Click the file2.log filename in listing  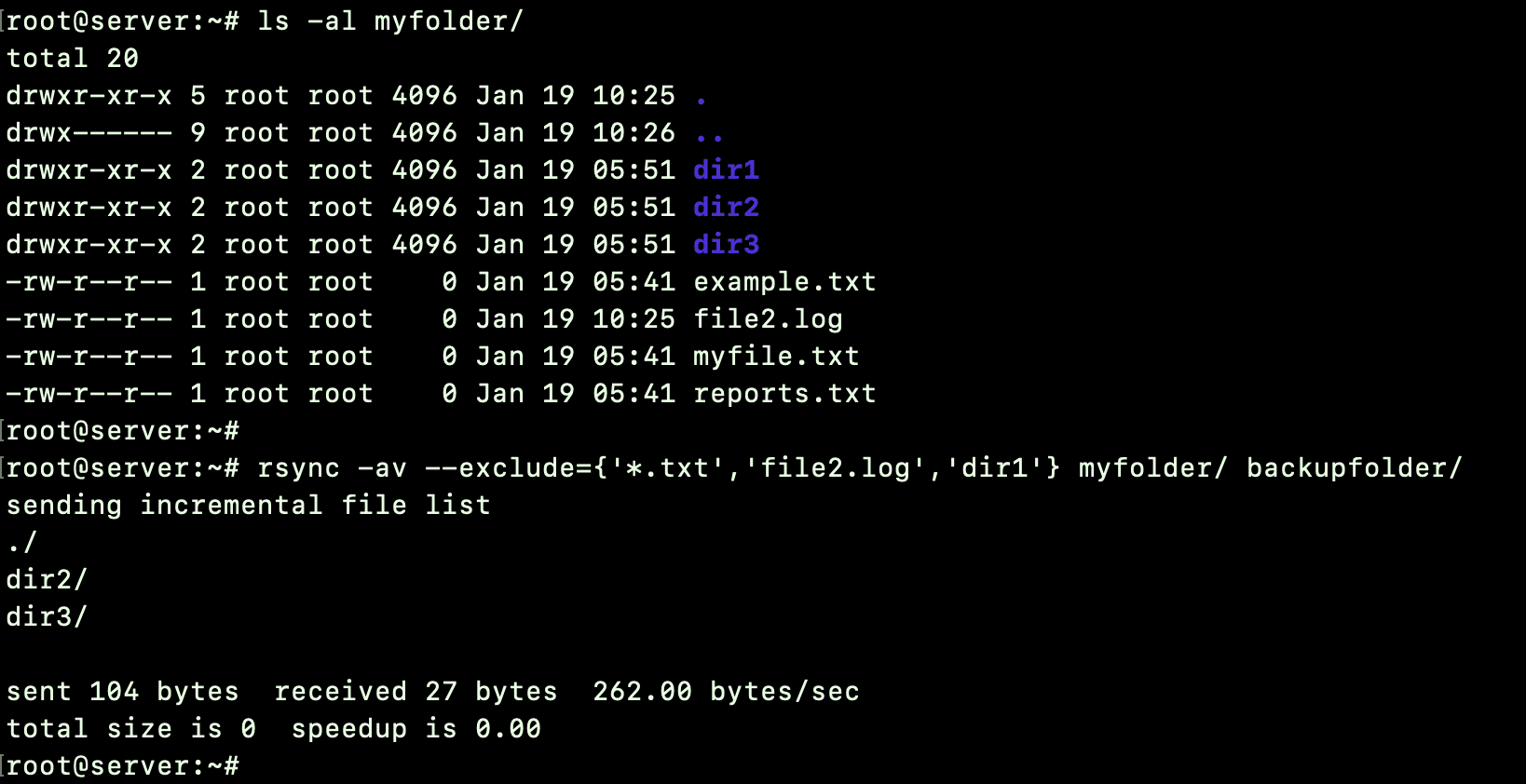click(x=768, y=319)
